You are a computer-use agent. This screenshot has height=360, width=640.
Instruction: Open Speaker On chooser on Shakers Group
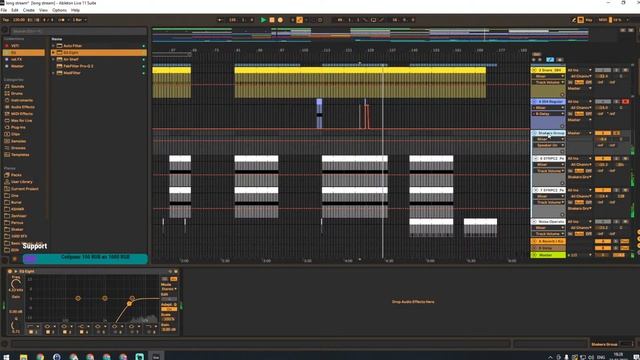coord(549,145)
